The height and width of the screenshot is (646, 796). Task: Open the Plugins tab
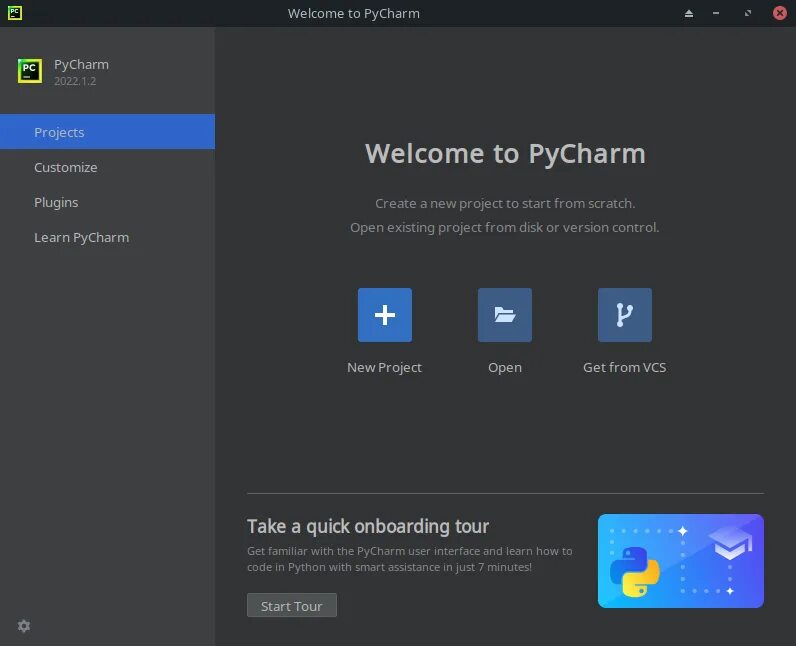[107, 202]
